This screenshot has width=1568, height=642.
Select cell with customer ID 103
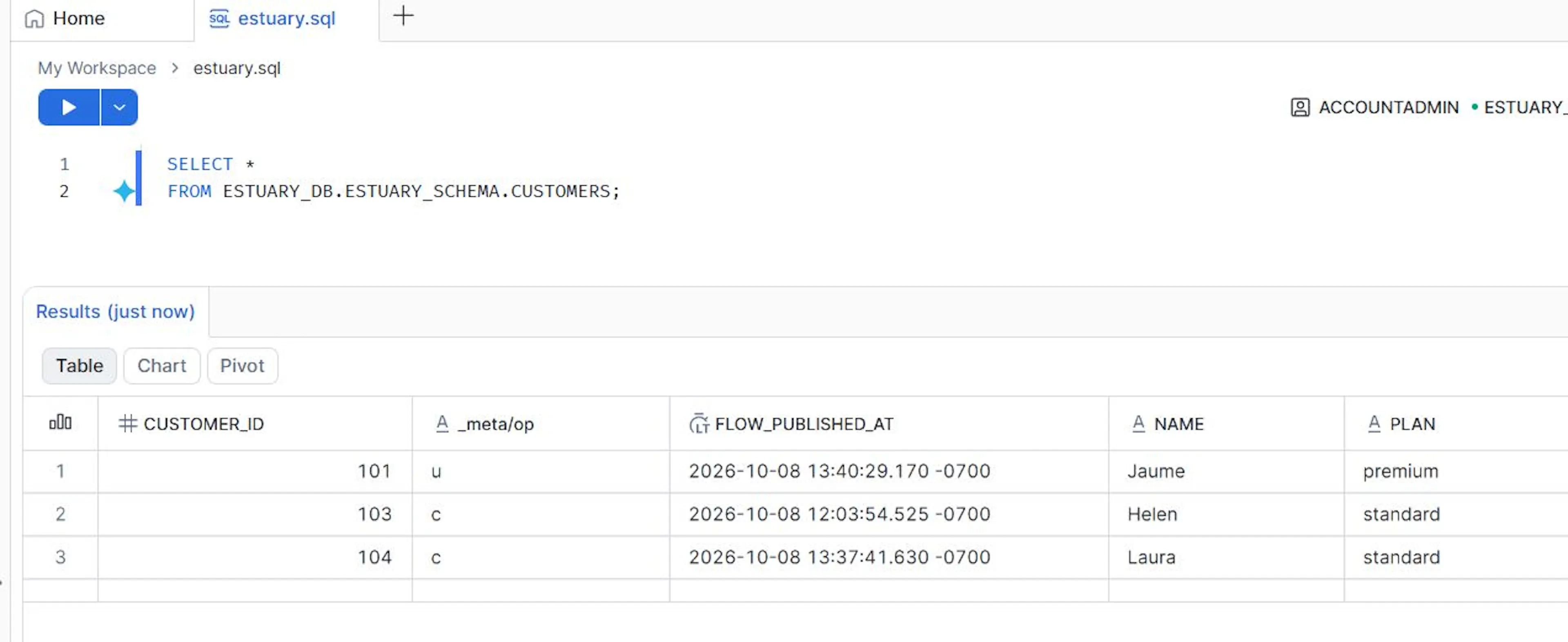pyautogui.click(x=255, y=515)
